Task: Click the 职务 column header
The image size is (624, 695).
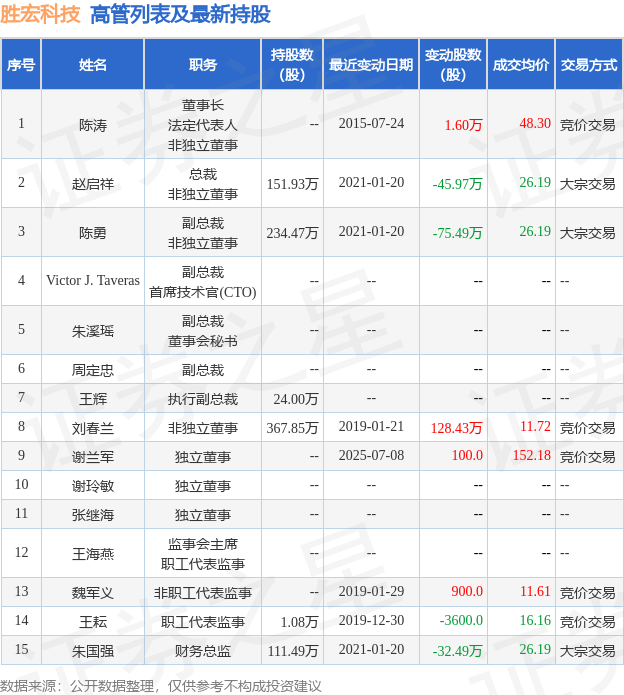Action: coord(203,65)
